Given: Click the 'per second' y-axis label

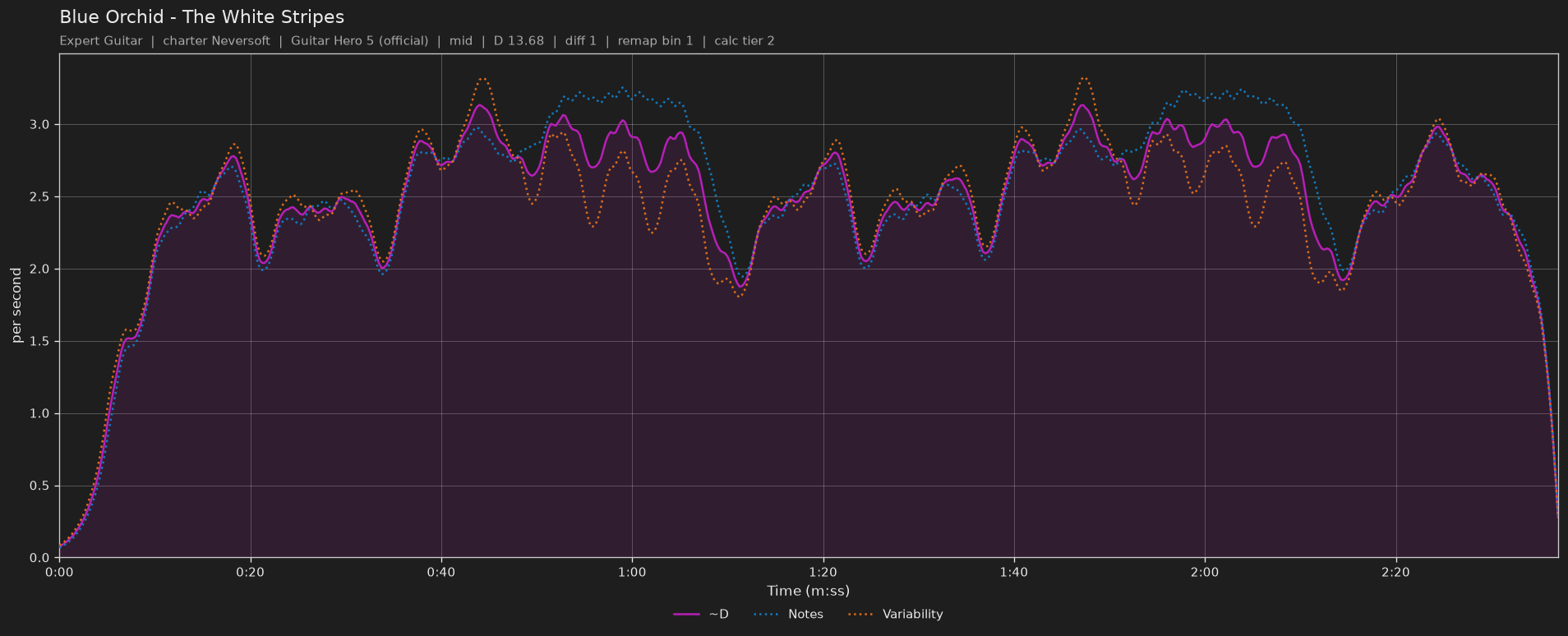Looking at the screenshot, I should point(16,306).
